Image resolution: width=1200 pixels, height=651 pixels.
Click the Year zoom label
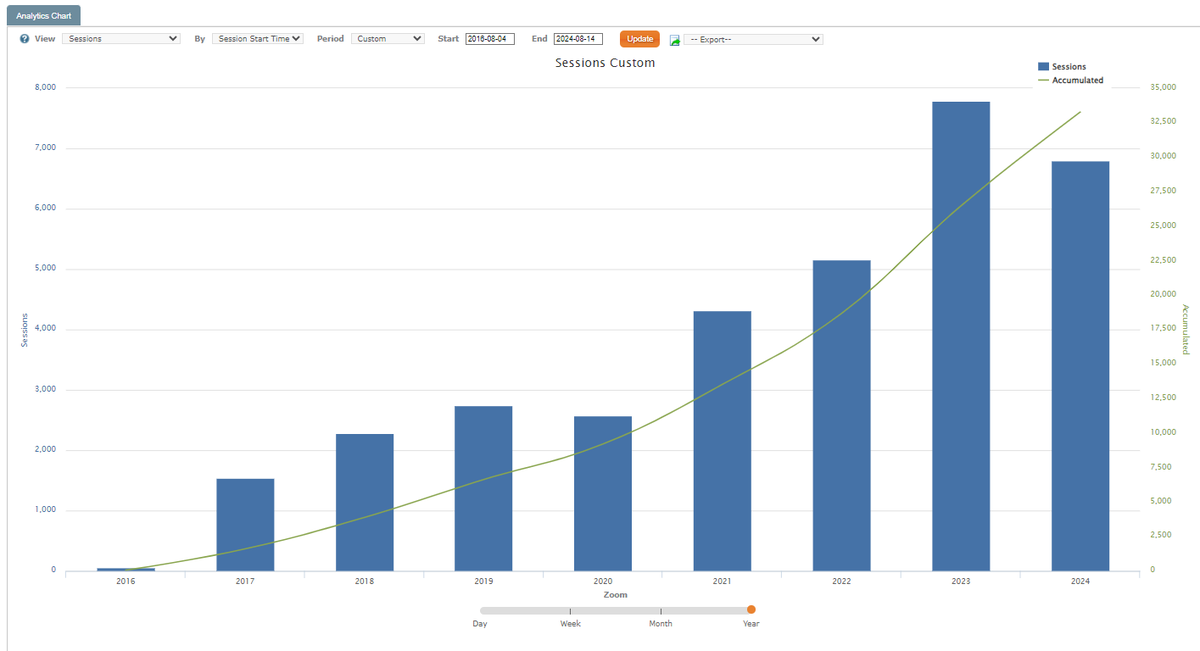(x=751, y=623)
